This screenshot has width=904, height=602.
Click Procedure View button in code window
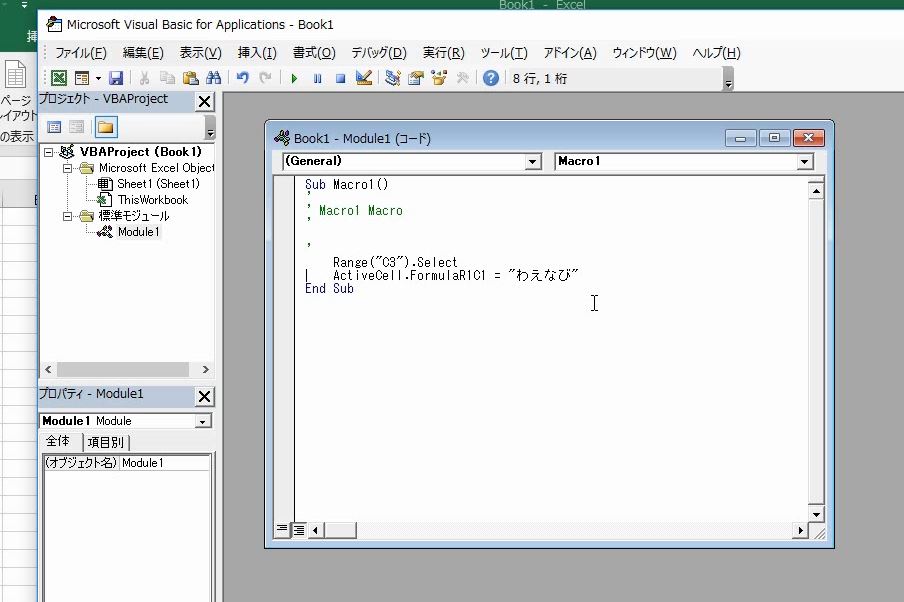click(281, 529)
